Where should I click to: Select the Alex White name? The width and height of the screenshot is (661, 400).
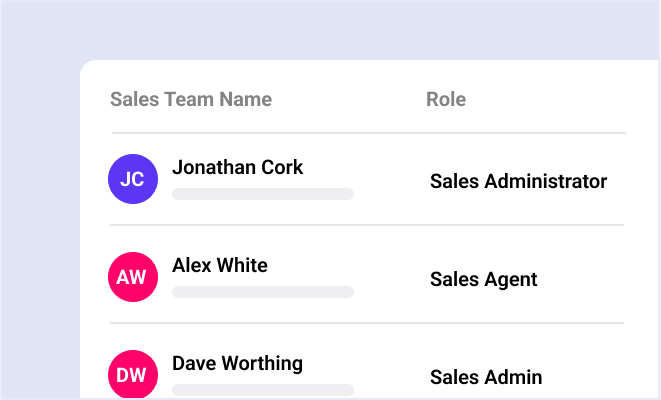[x=220, y=265]
